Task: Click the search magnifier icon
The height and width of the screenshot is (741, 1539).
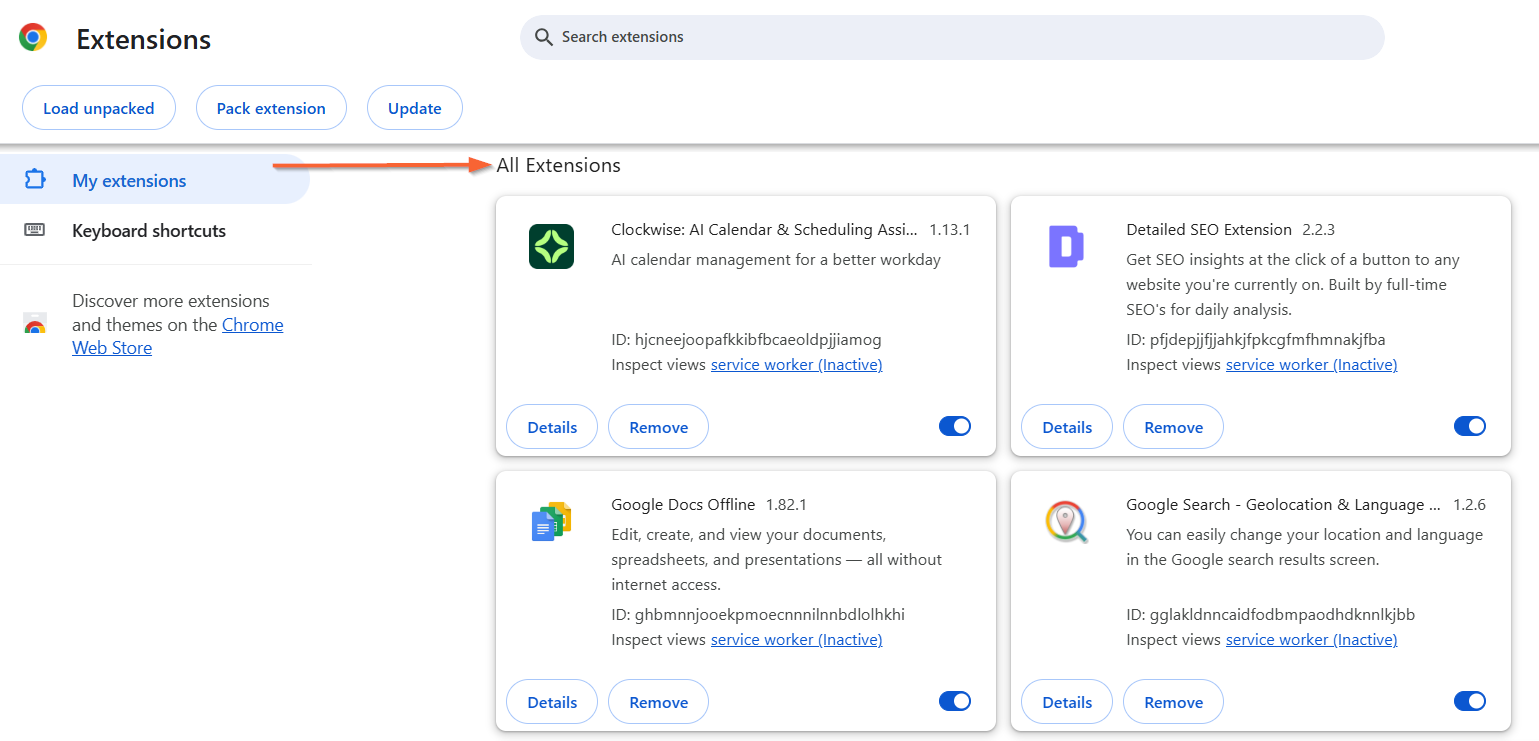Action: click(543, 37)
